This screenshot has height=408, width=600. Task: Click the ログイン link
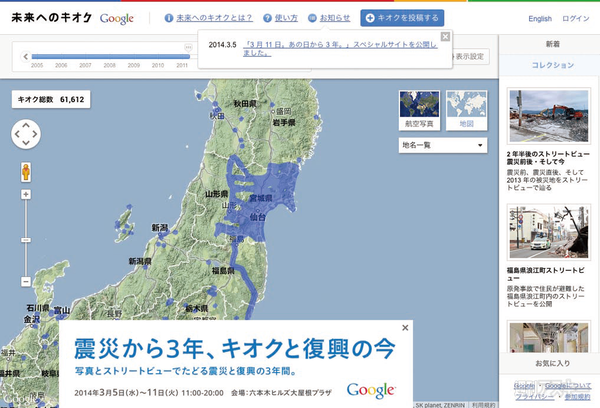(576, 18)
